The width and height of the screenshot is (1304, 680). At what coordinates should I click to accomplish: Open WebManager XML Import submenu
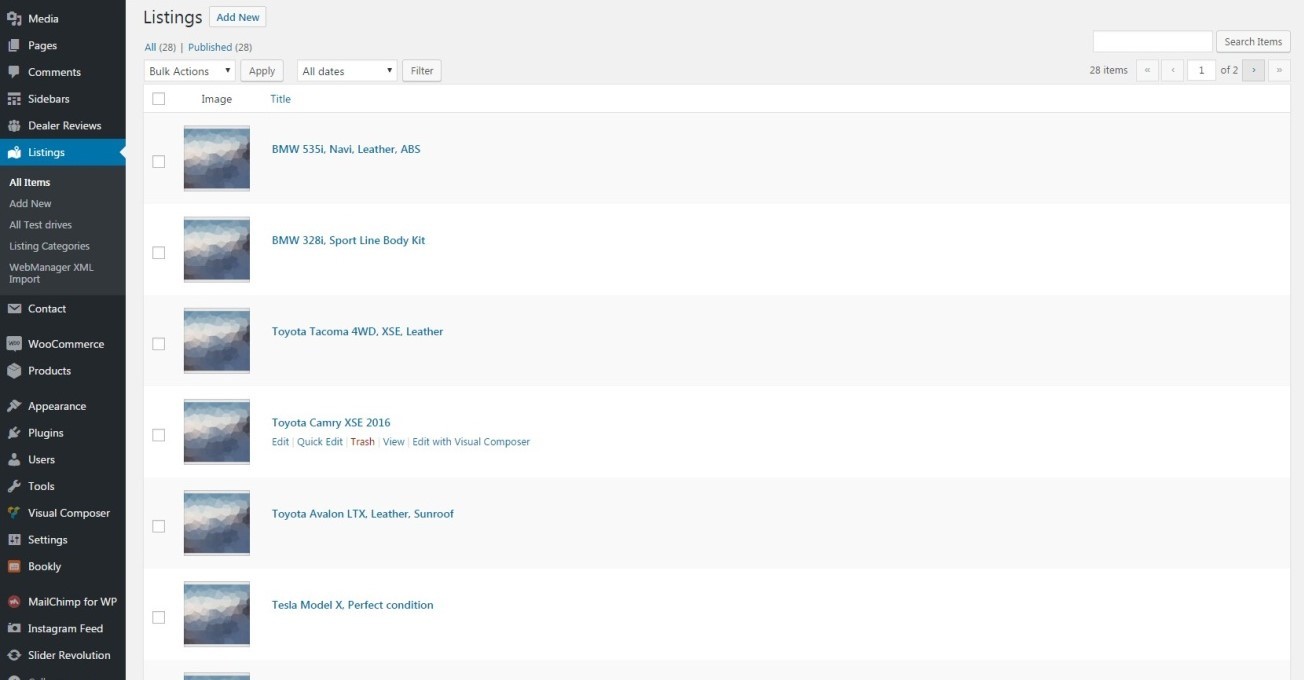[51, 273]
